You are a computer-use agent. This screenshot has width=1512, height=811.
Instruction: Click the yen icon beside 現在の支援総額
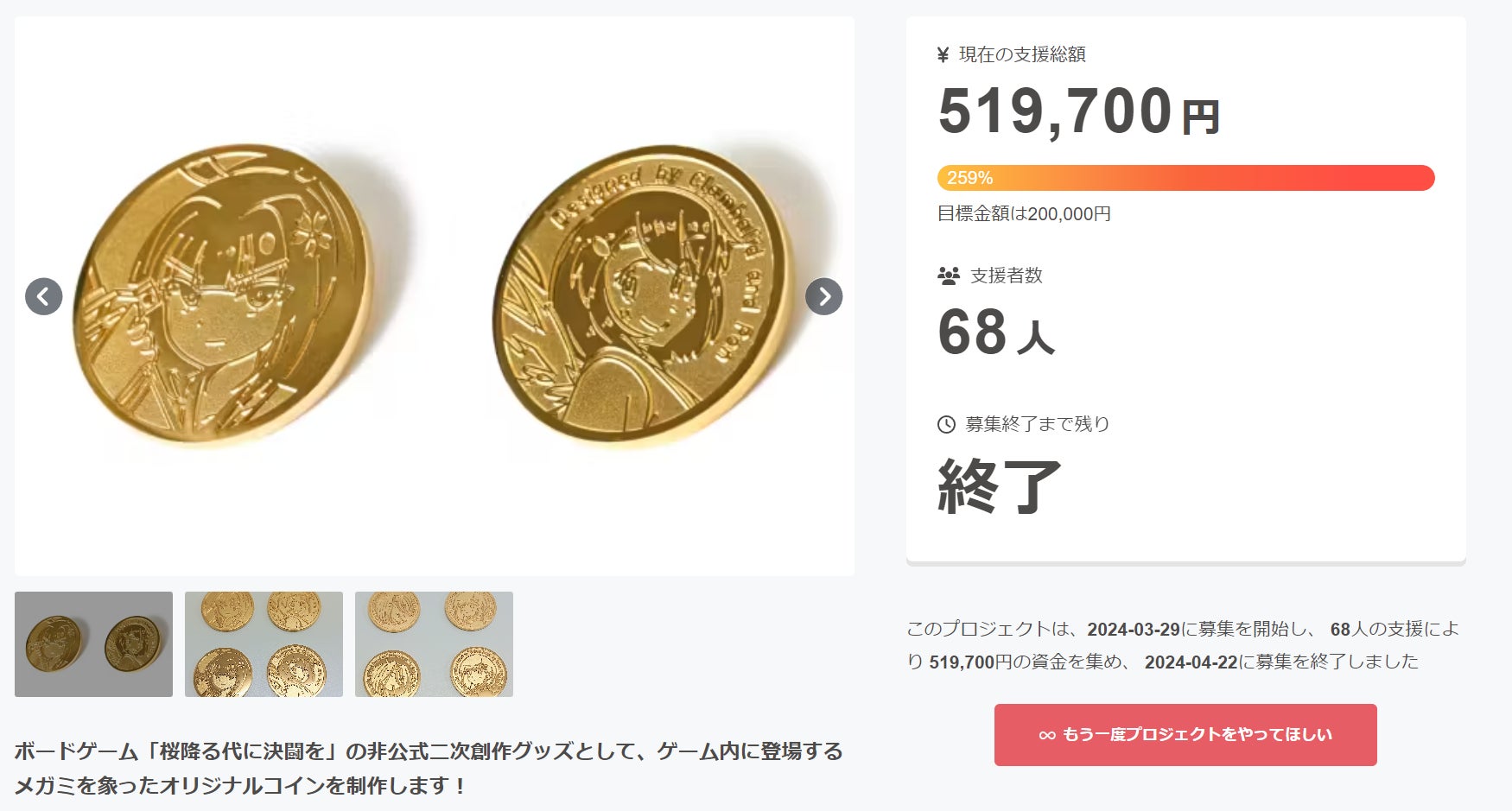click(943, 55)
